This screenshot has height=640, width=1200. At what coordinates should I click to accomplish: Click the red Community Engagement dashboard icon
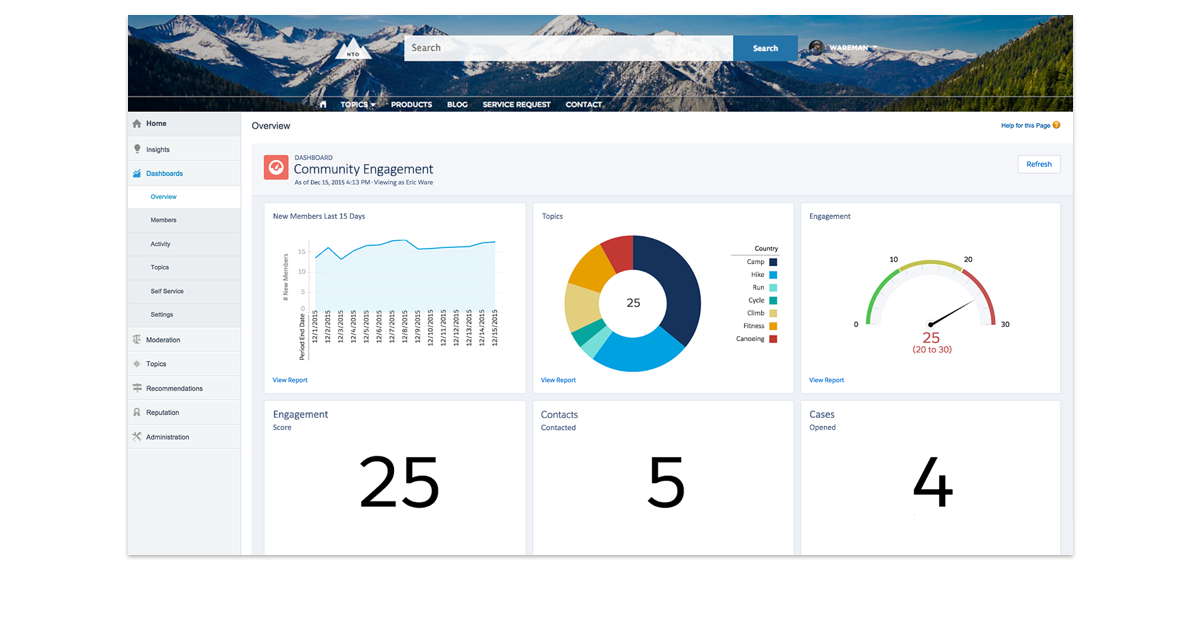(x=276, y=167)
